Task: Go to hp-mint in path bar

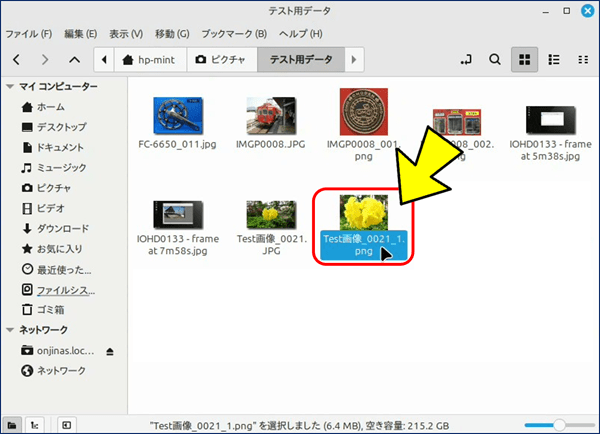Action: tap(148, 61)
